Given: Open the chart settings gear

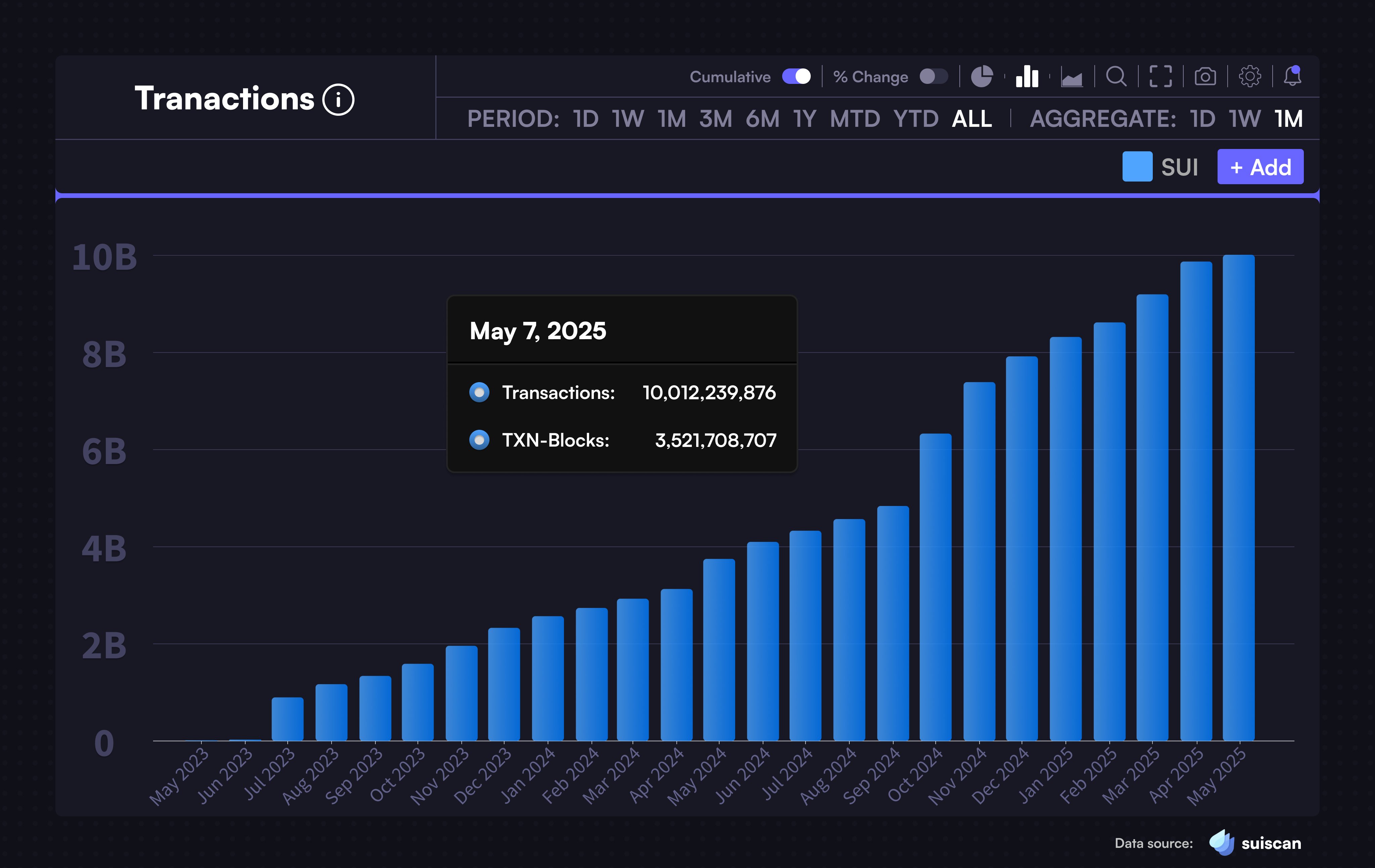Looking at the screenshot, I should (1250, 76).
